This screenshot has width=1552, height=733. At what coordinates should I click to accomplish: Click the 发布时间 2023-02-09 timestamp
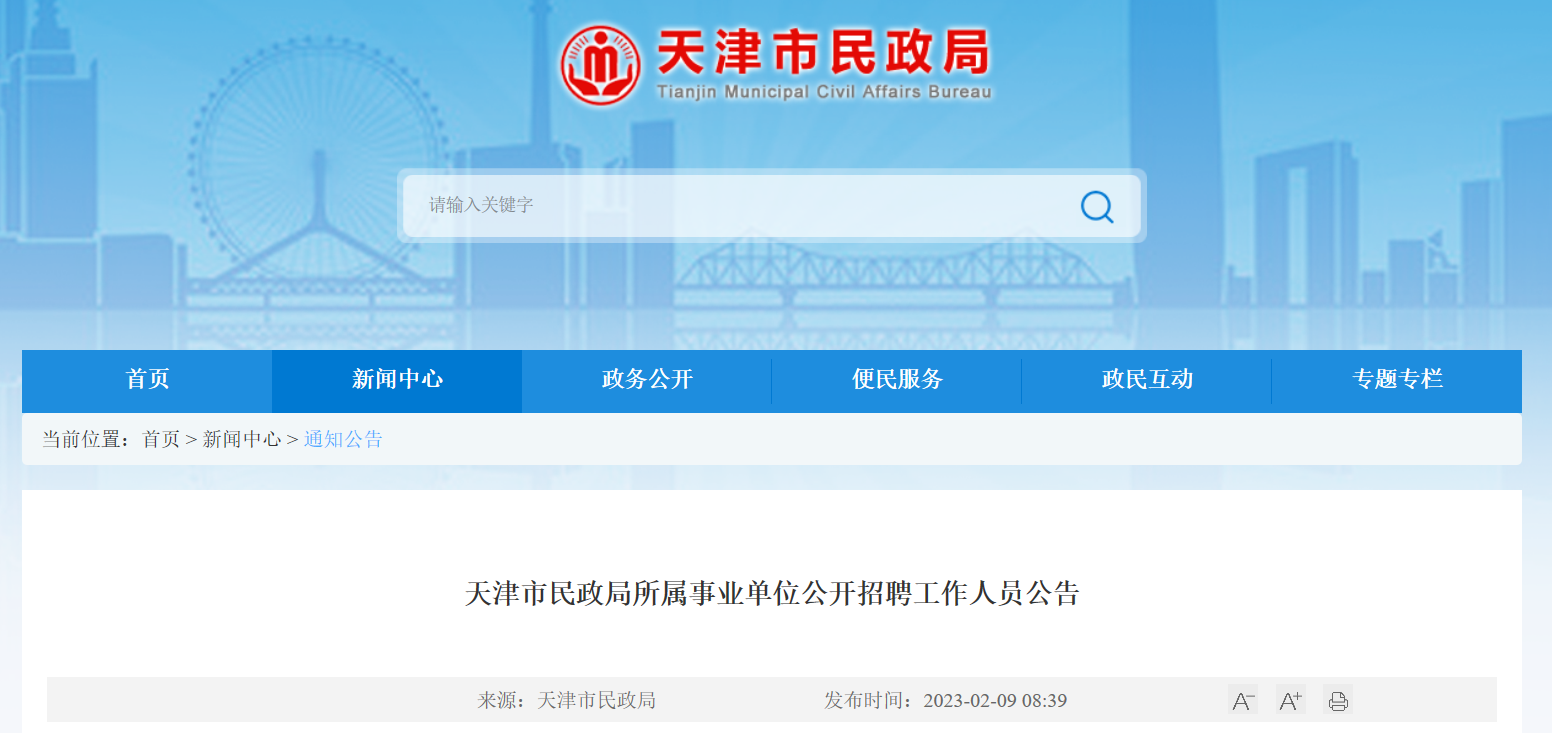click(945, 700)
